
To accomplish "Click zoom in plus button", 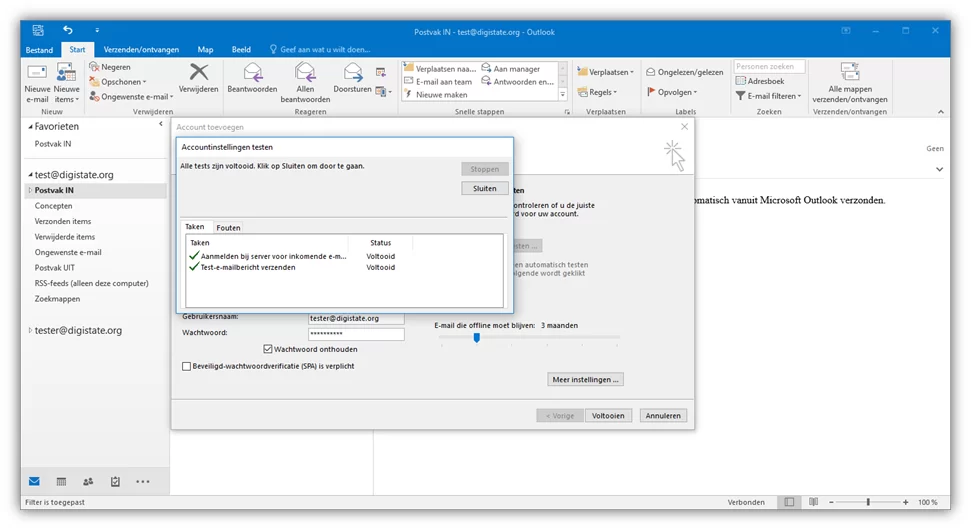I will tap(905, 502).
